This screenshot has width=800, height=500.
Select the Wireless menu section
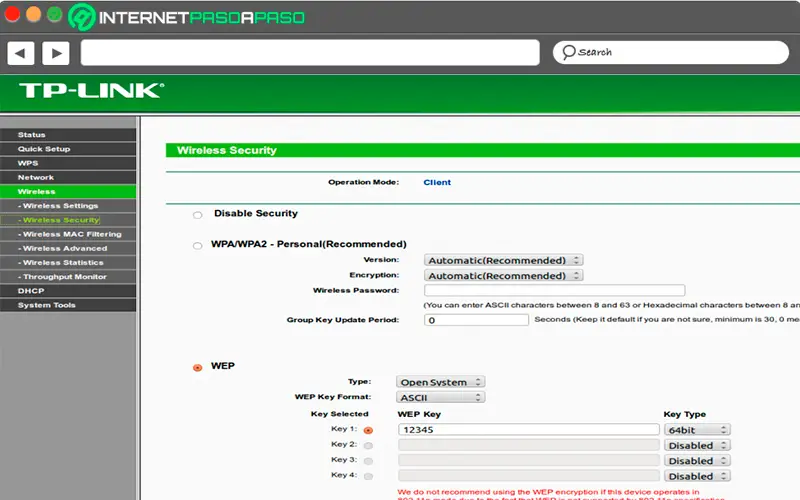68,192
